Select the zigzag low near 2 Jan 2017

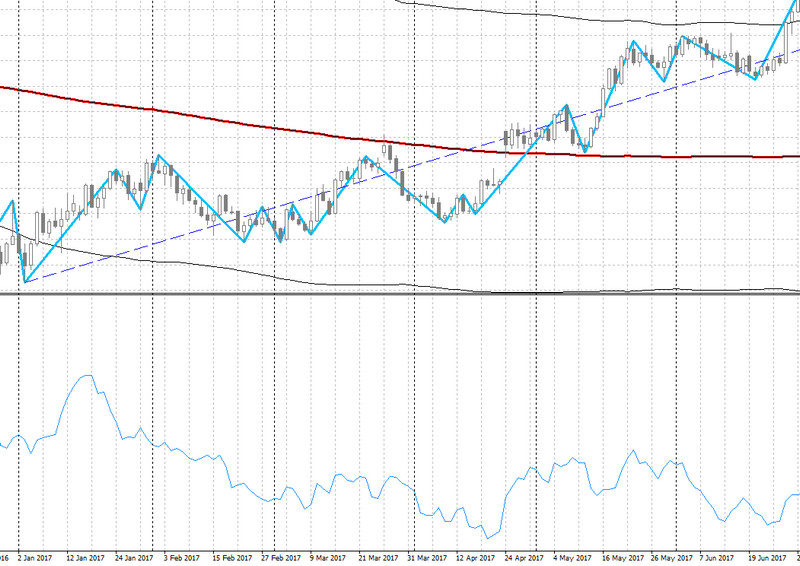(24, 282)
